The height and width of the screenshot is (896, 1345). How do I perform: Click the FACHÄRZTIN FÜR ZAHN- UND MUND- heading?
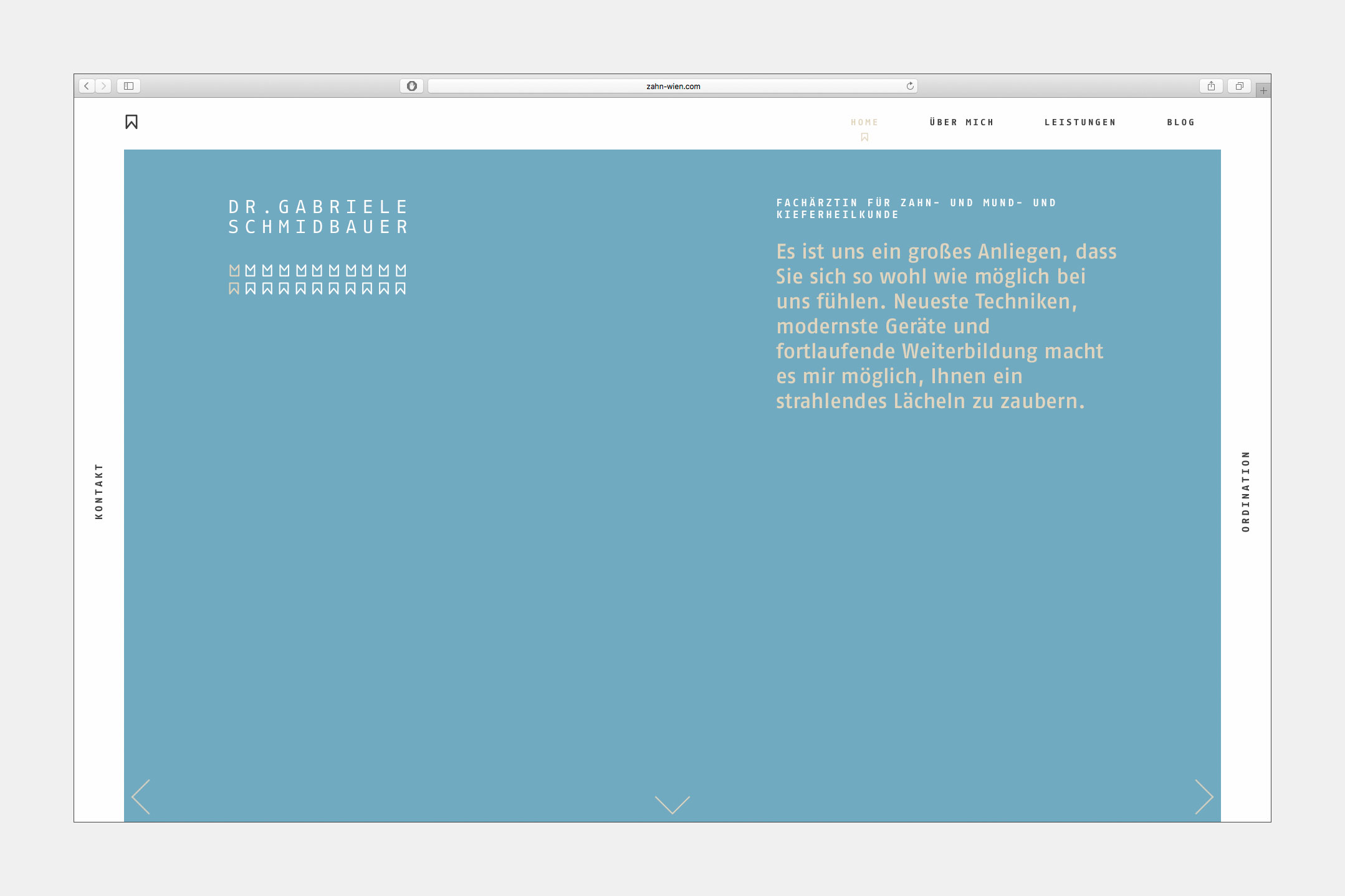[x=916, y=209]
